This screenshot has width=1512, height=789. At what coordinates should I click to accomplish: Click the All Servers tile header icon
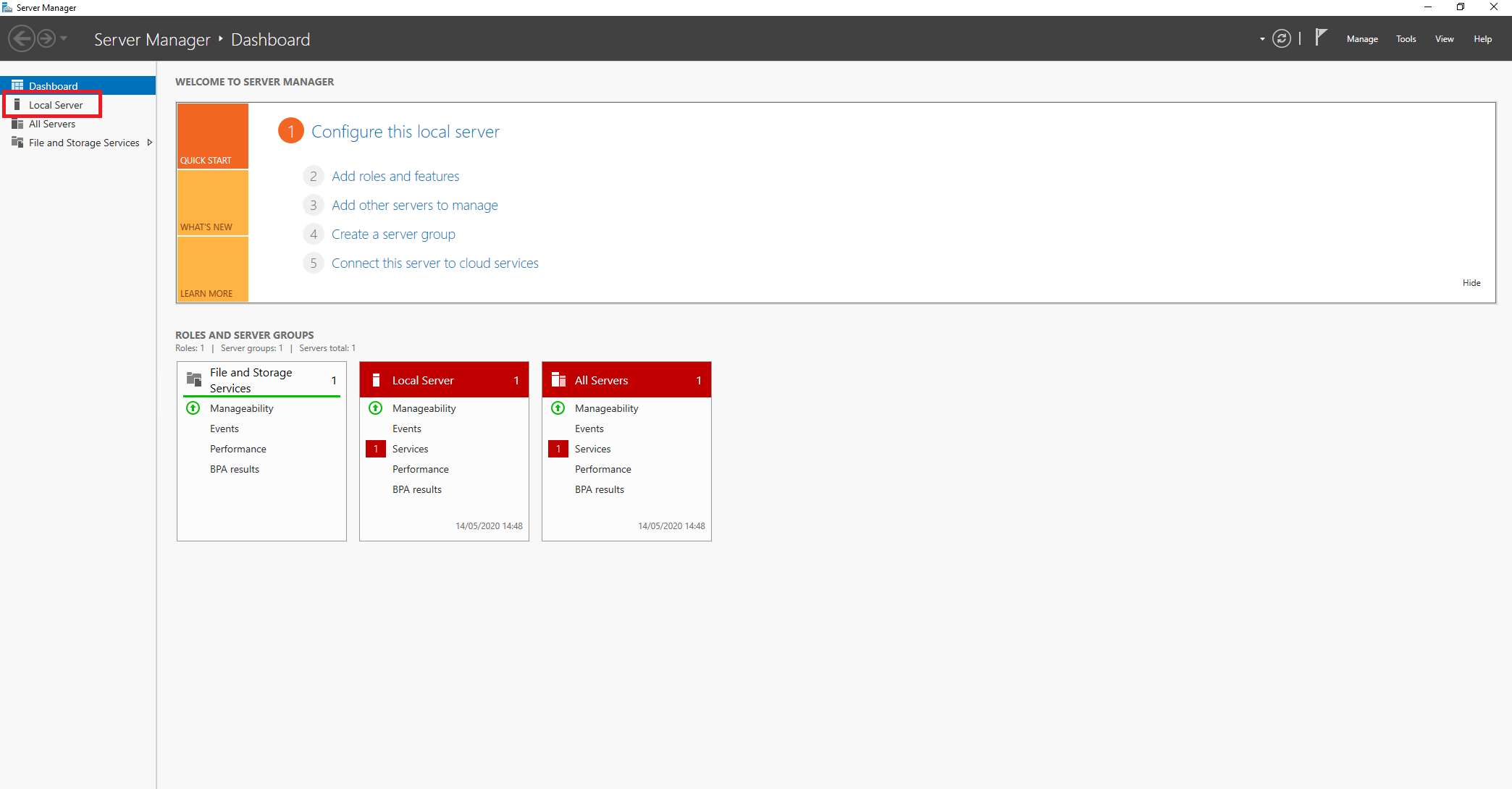pos(558,380)
